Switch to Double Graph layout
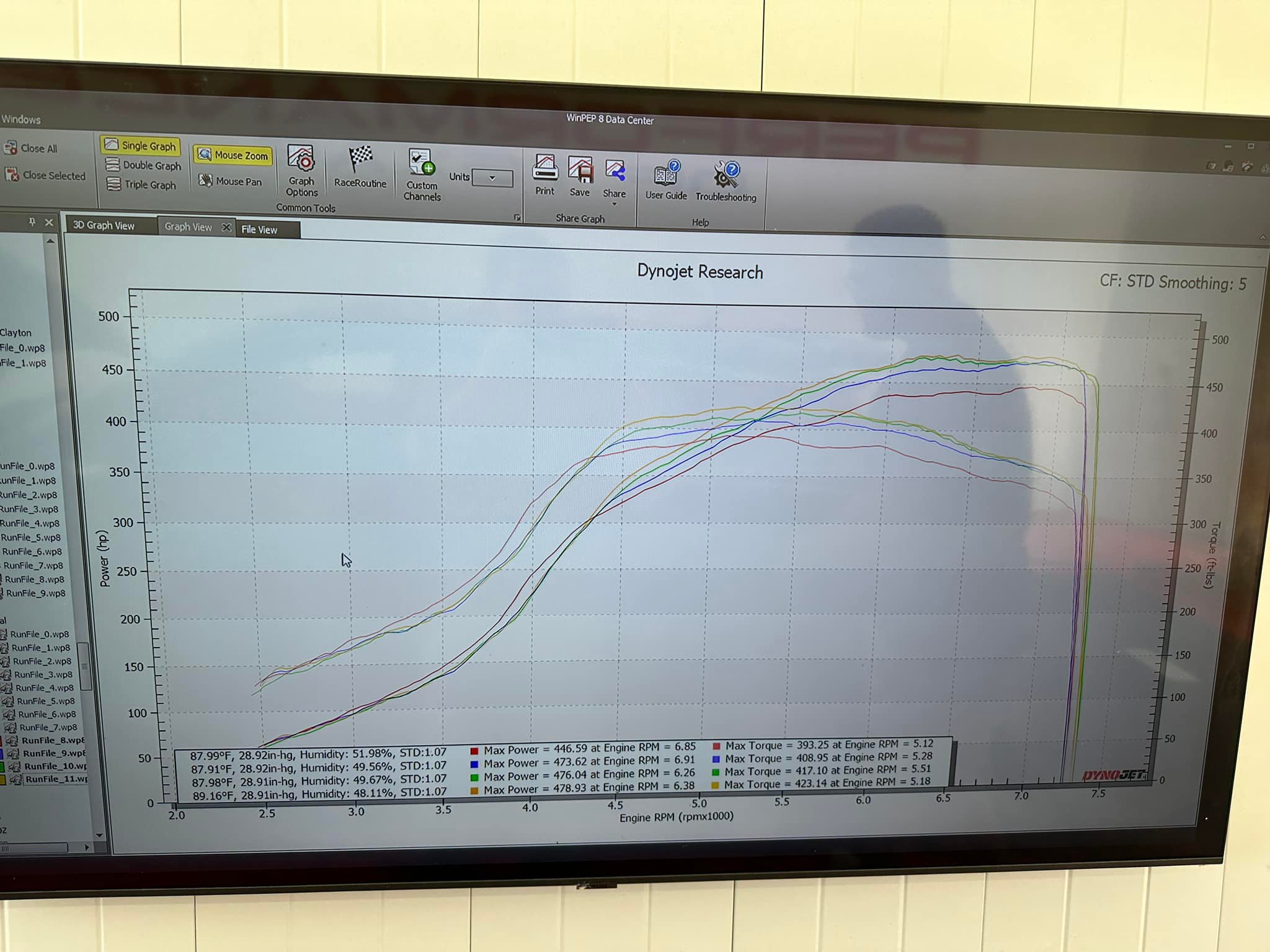1270x952 pixels. tap(143, 165)
